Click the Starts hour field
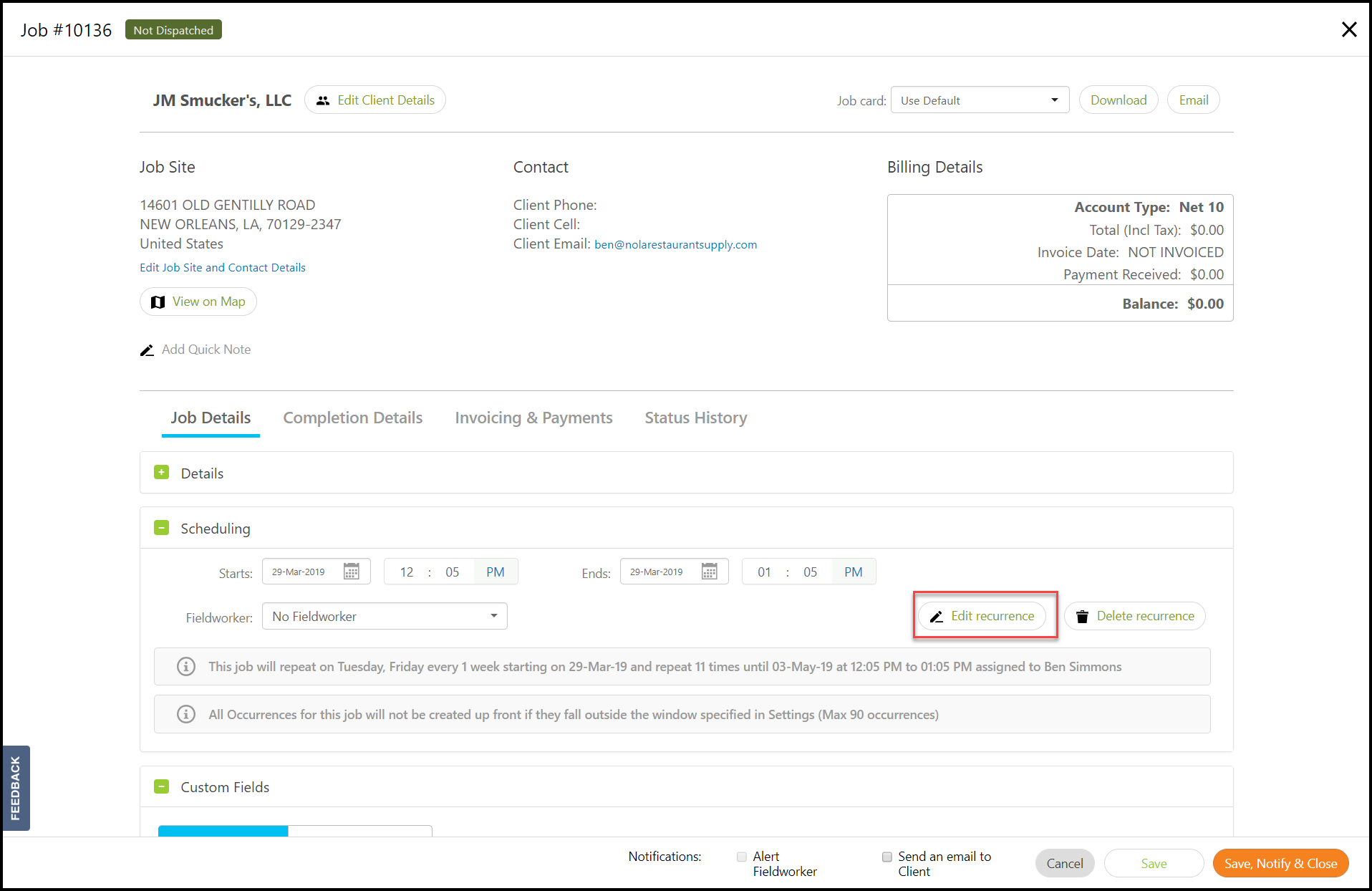 tap(407, 572)
